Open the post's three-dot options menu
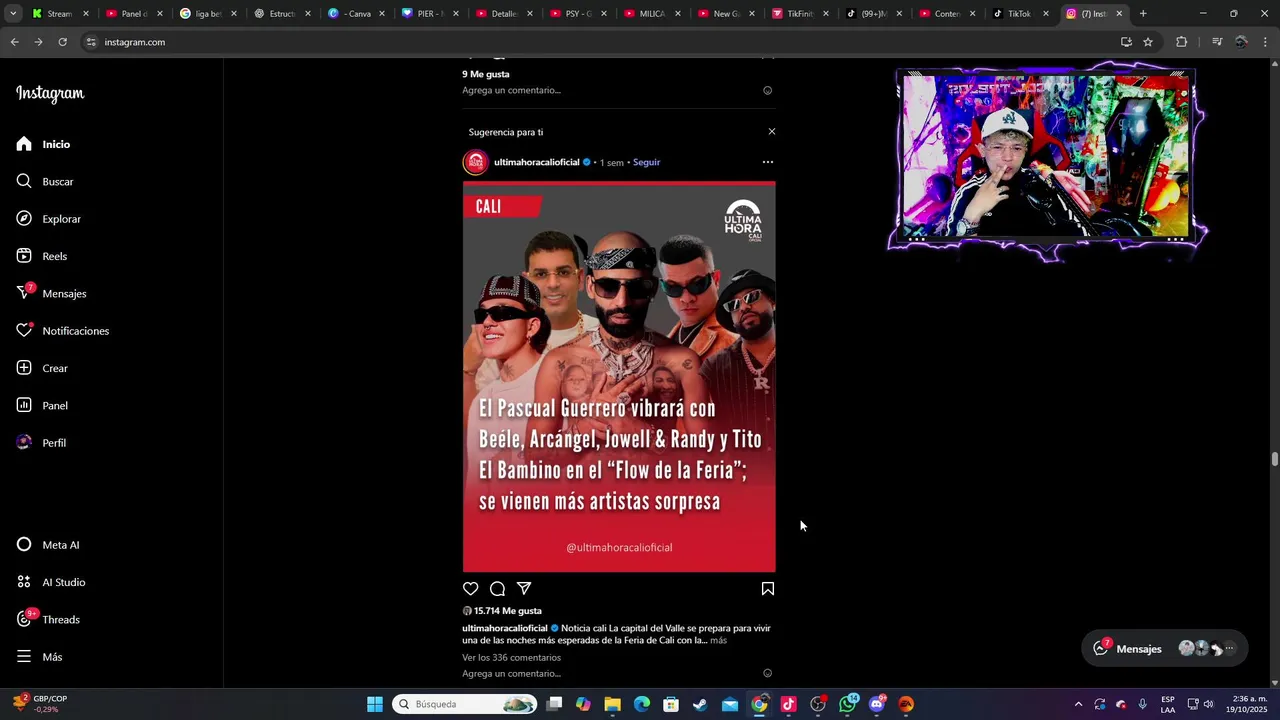 click(768, 162)
